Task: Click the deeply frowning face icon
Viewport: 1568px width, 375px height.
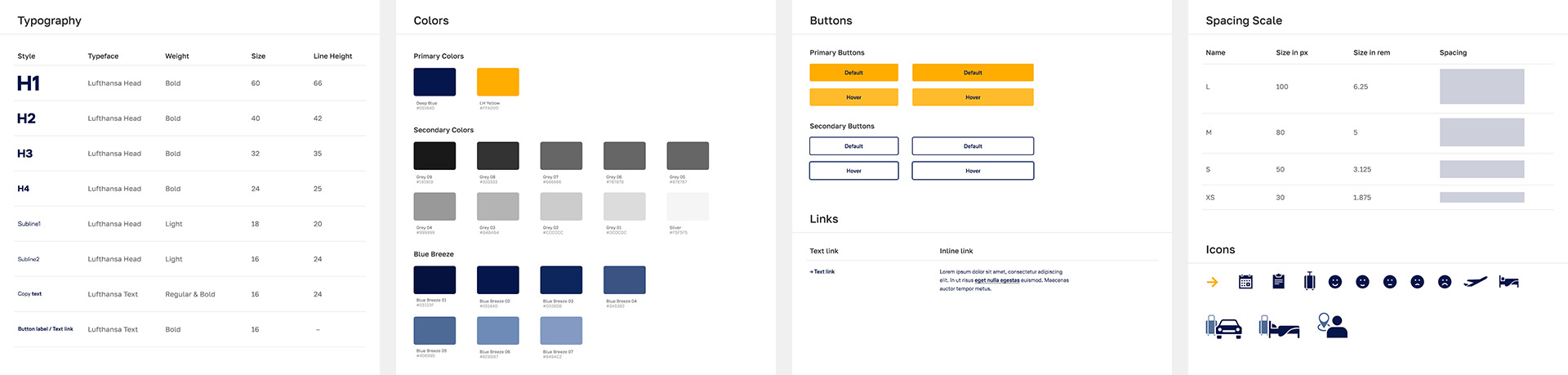Action: pyautogui.click(x=1445, y=282)
